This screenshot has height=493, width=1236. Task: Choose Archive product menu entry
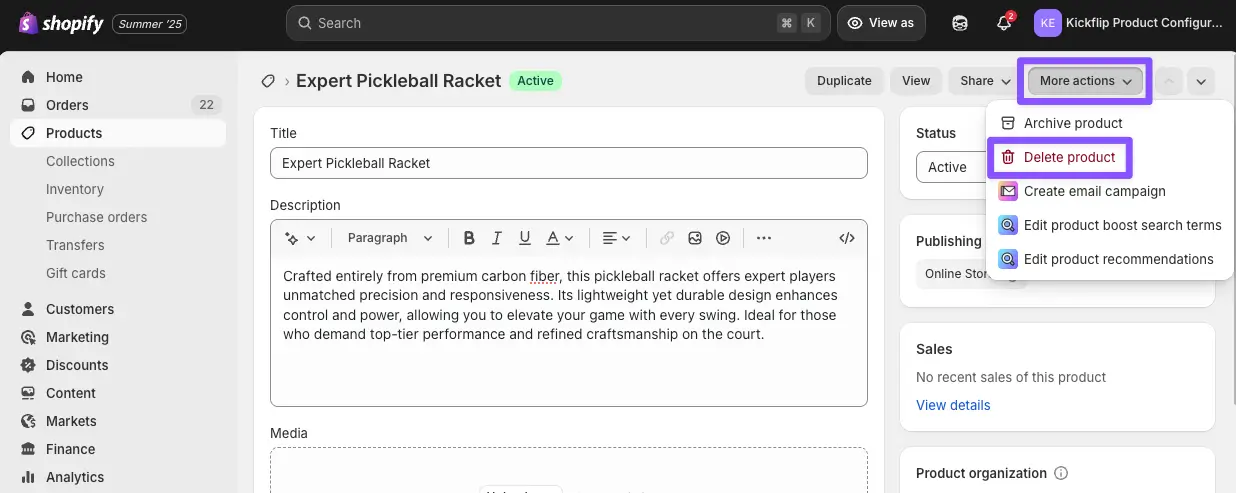tap(1073, 123)
